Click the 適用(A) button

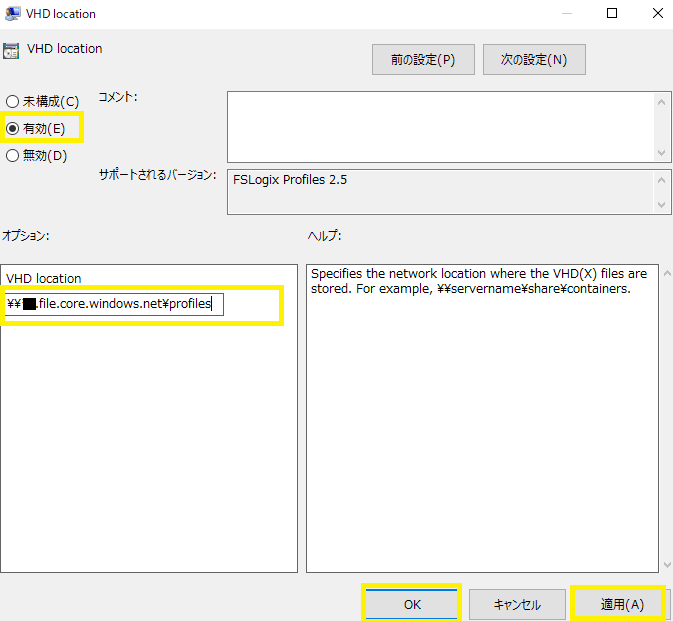(622, 604)
